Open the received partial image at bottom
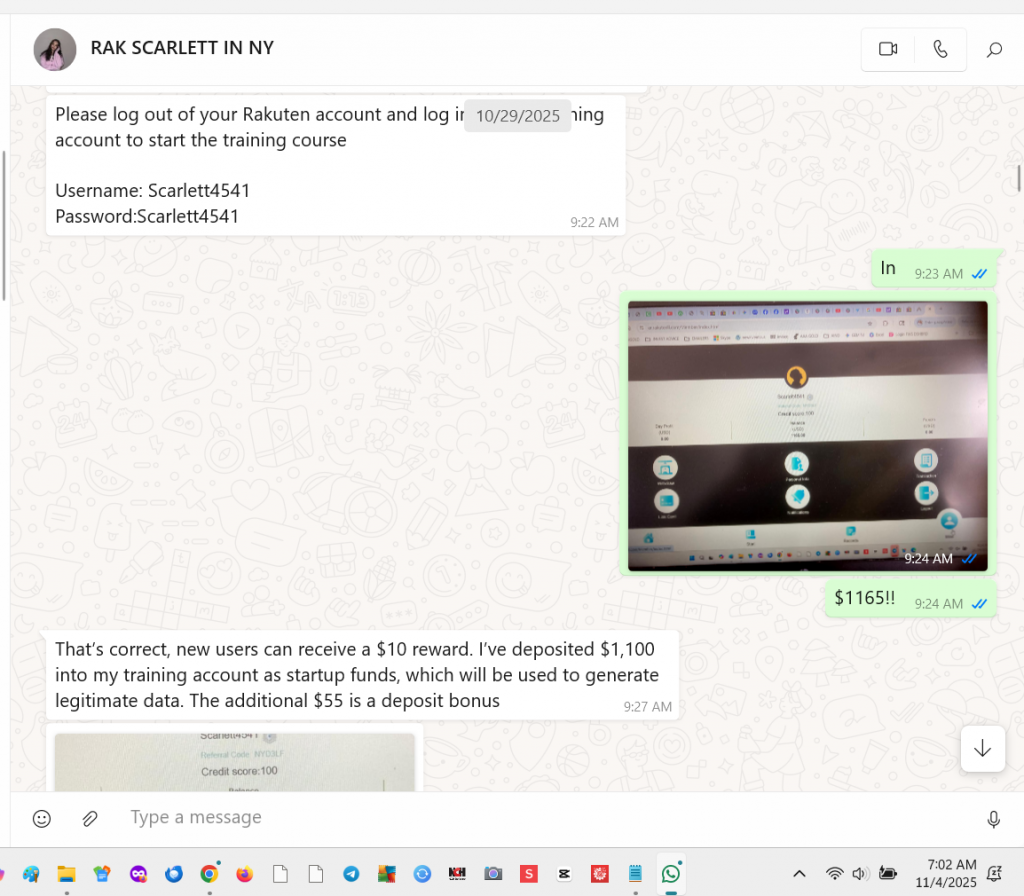Viewport: 1024px width, 896px height. (234, 762)
